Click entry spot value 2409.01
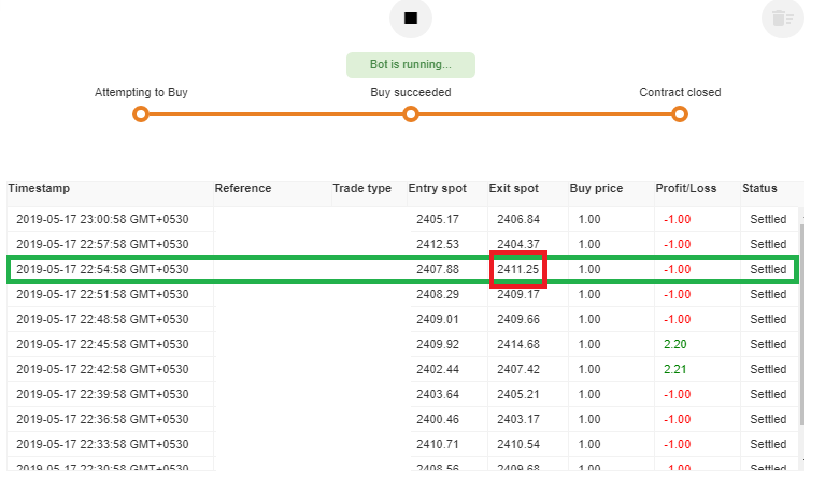The width and height of the screenshot is (818, 487). [x=437, y=319]
